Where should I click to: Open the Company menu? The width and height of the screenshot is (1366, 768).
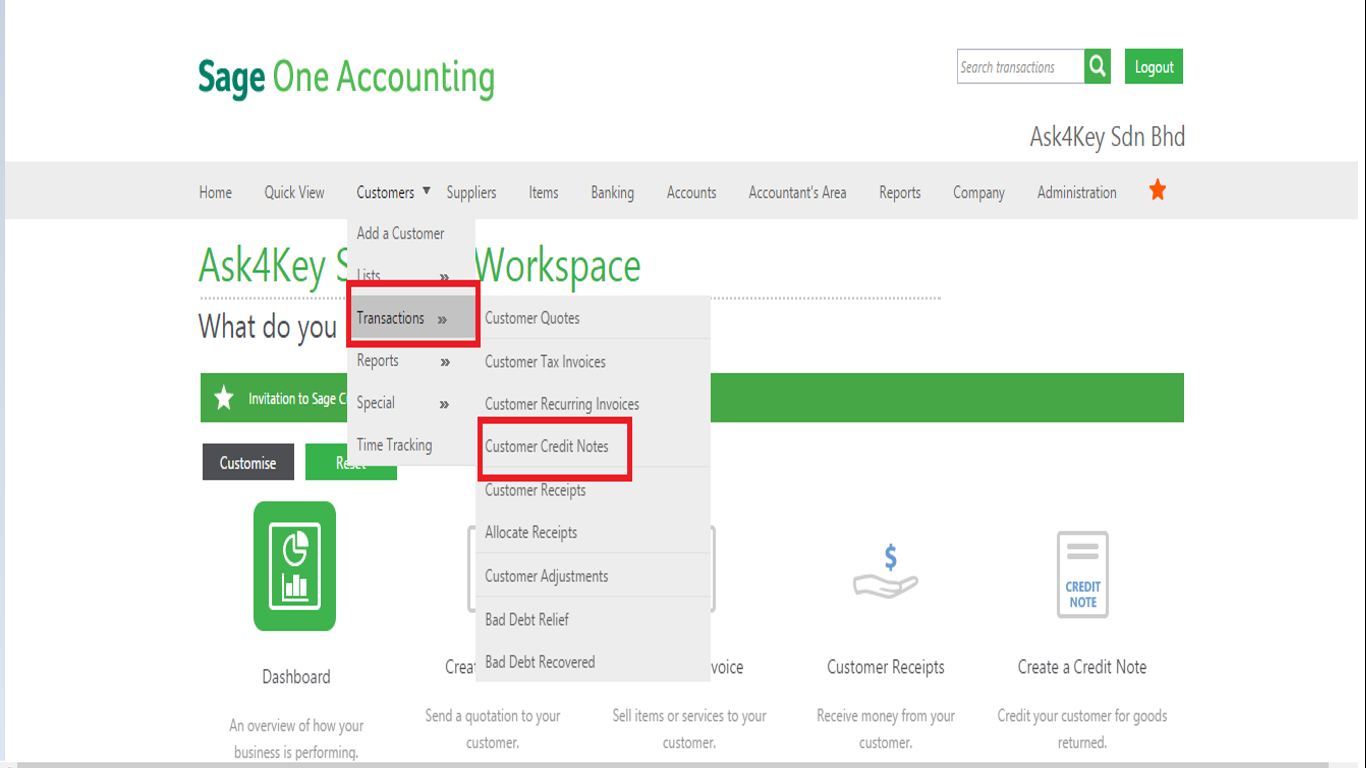point(978,192)
